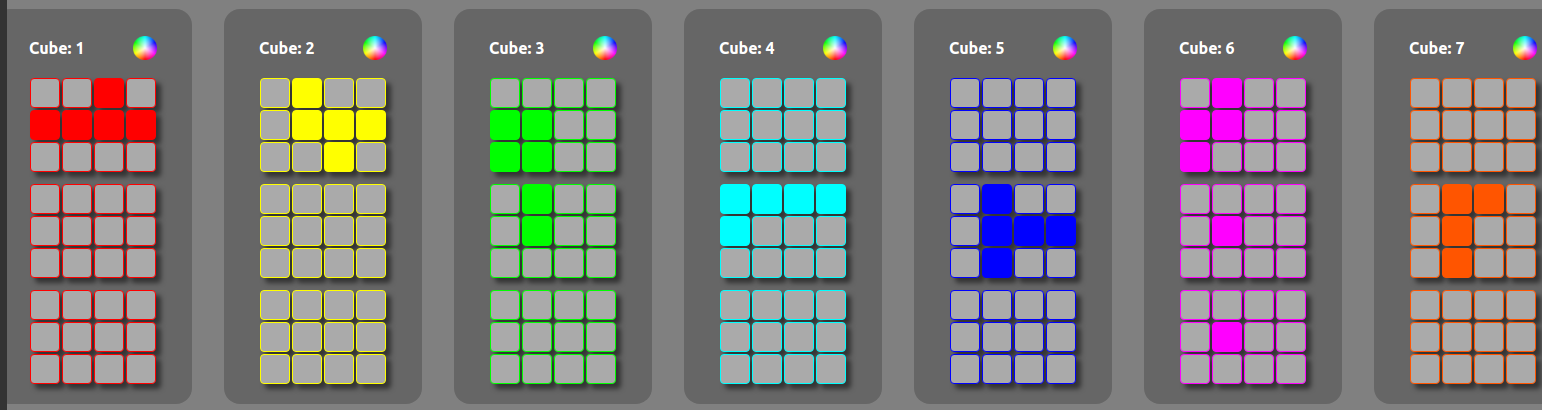Viewport: 1542px width, 410px height.
Task: Toggle the only magenta cell in Cube 6's bottom layer
Action: [x=1227, y=337]
